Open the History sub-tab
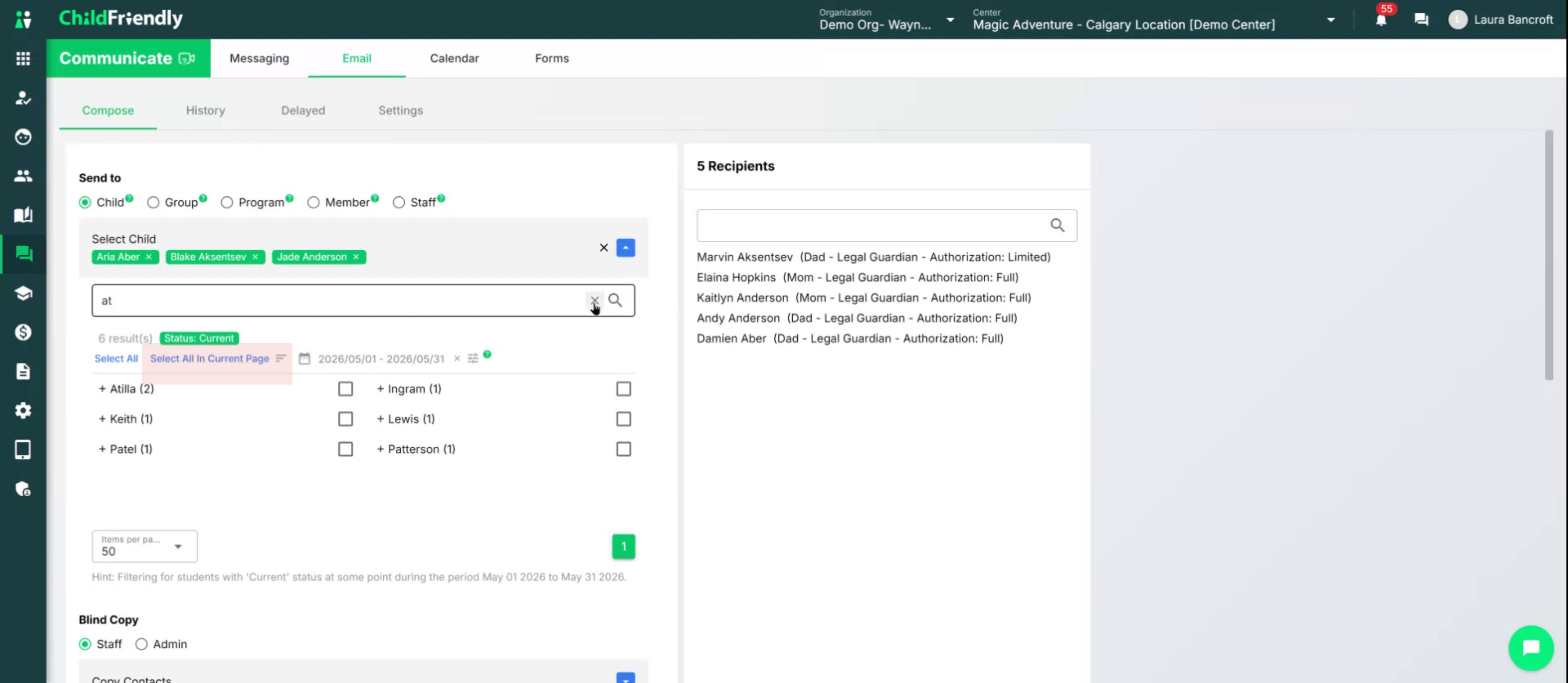This screenshot has height=683, width=1568. coord(205,110)
